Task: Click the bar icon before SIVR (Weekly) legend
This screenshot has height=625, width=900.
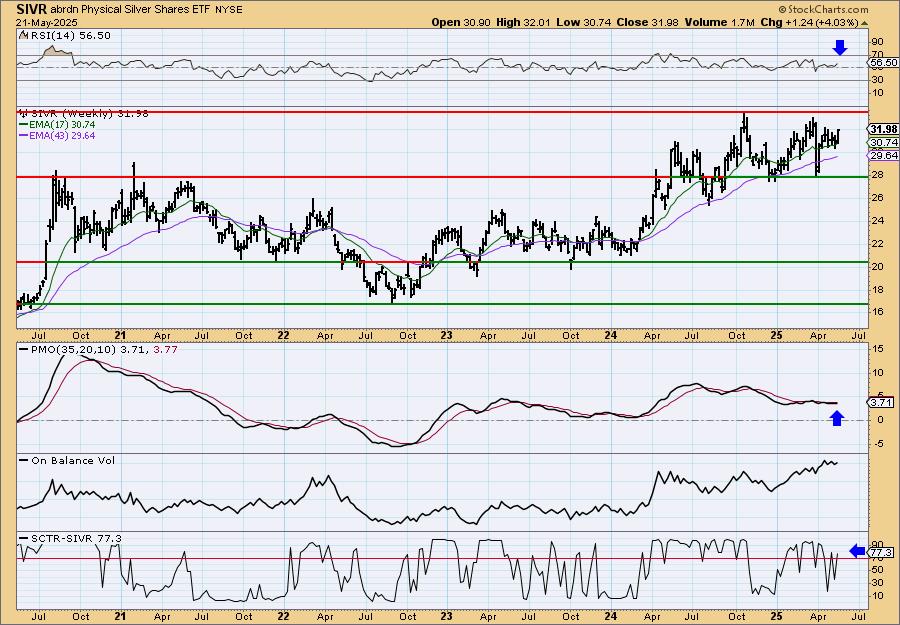Action: point(24,113)
